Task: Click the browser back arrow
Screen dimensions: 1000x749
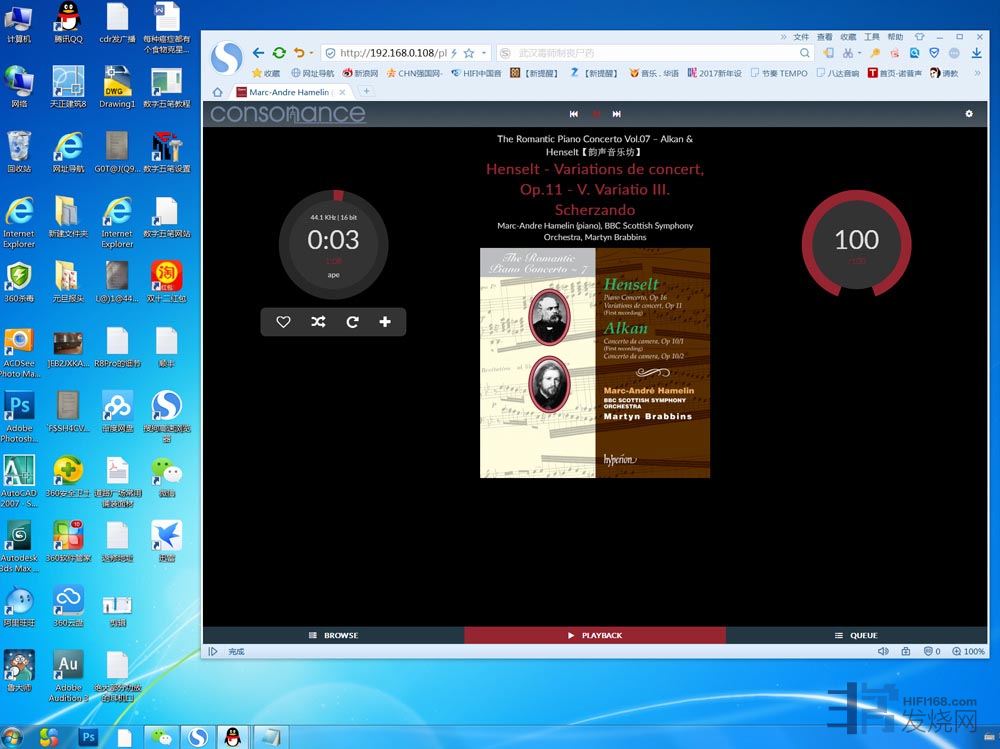Action: (258, 53)
